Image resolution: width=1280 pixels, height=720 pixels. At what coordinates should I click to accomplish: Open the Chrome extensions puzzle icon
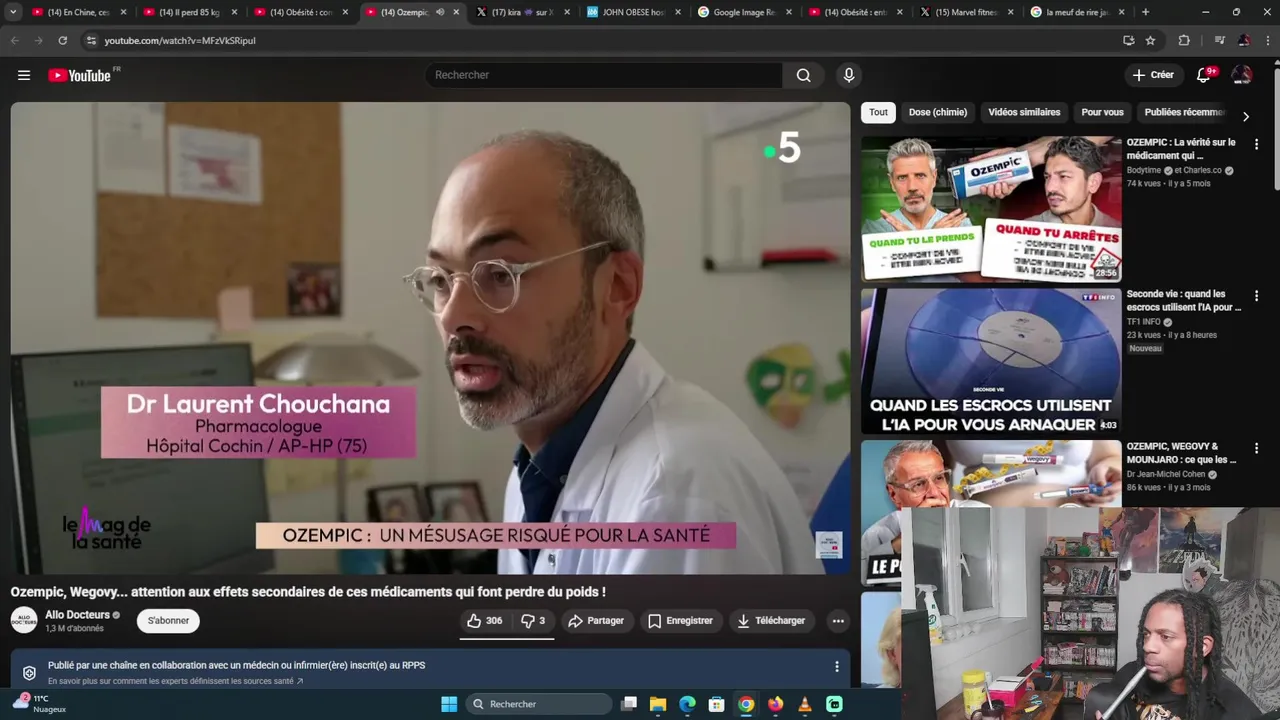(1184, 40)
